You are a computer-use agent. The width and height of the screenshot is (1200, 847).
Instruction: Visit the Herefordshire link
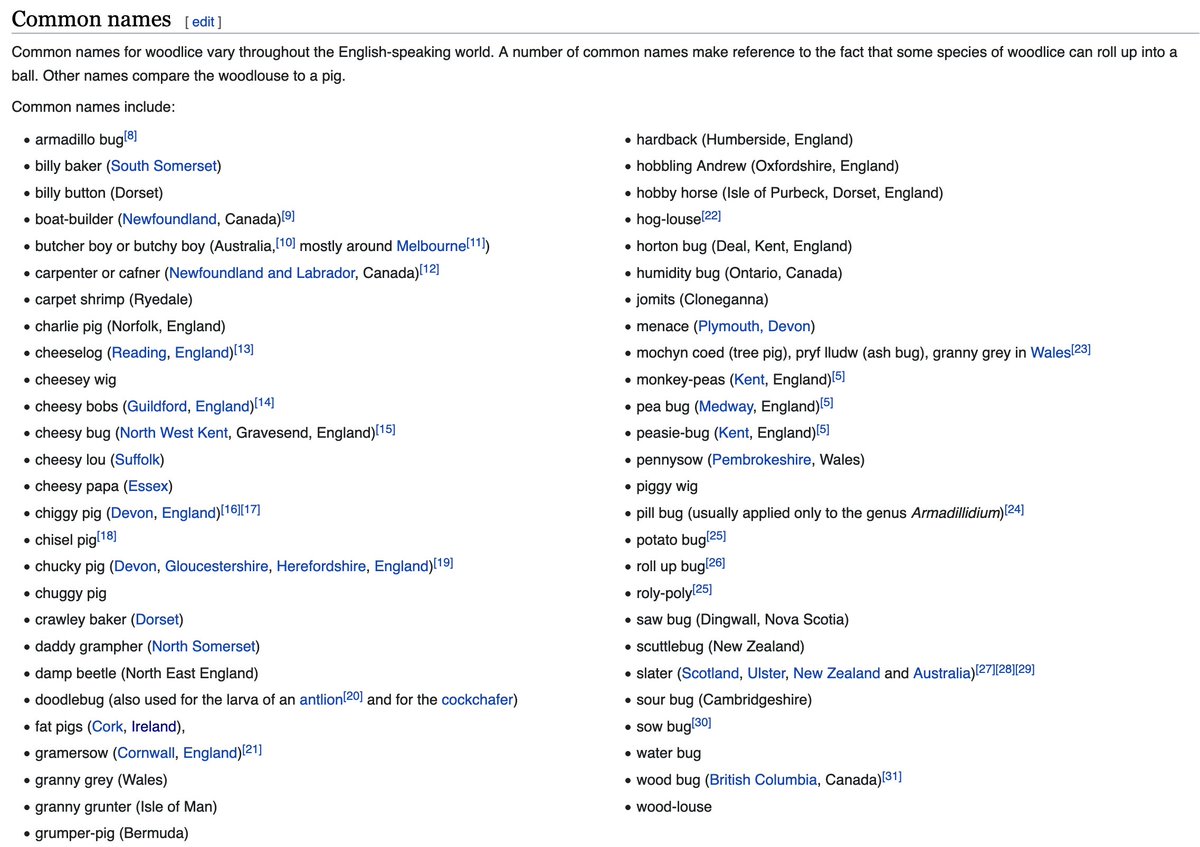(x=321, y=566)
